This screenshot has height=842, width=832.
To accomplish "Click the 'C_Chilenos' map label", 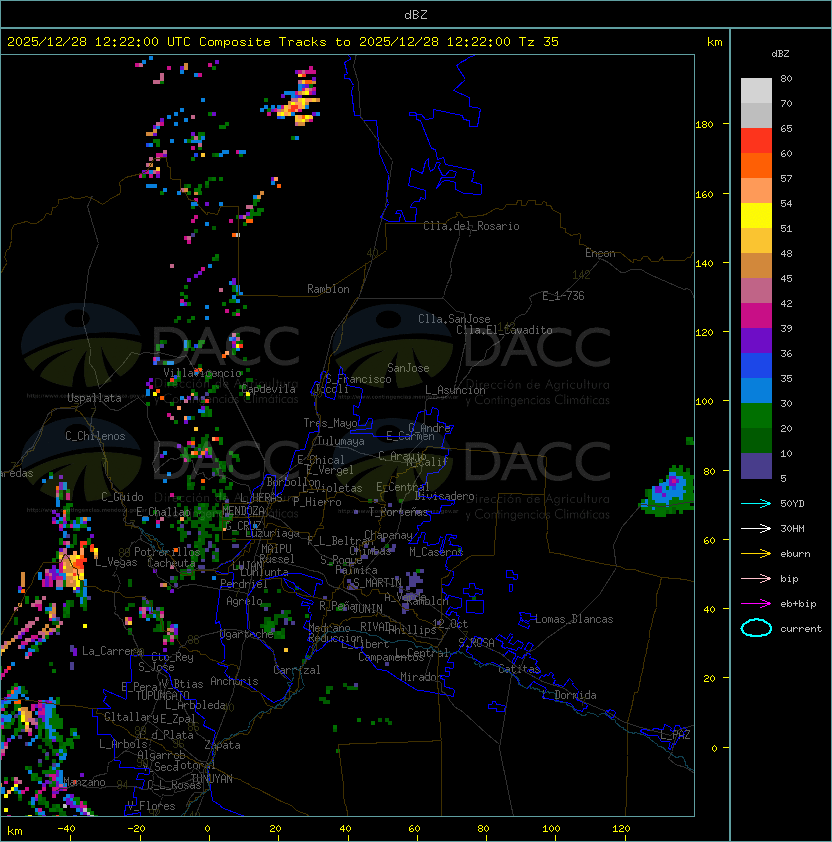I will (95, 436).
